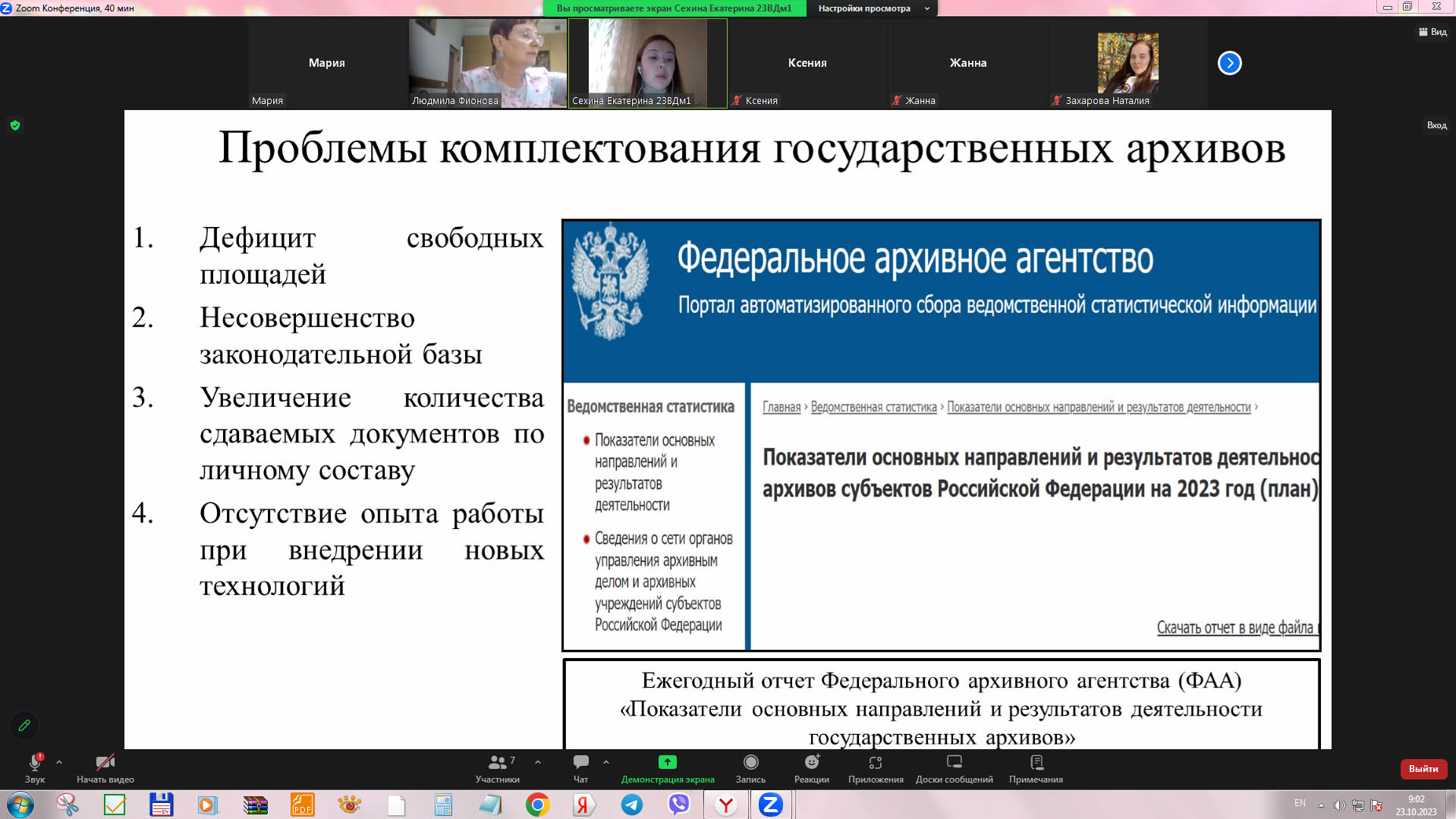Open the Примечания notes panel
The width and height of the screenshot is (1456, 819).
pyautogui.click(x=1036, y=767)
